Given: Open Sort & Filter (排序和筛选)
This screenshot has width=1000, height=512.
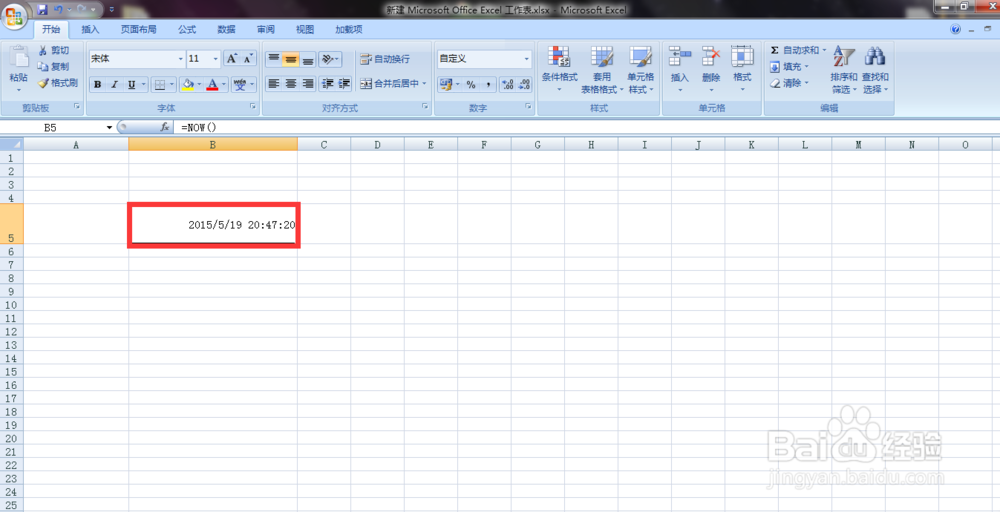Looking at the screenshot, I should [844, 69].
